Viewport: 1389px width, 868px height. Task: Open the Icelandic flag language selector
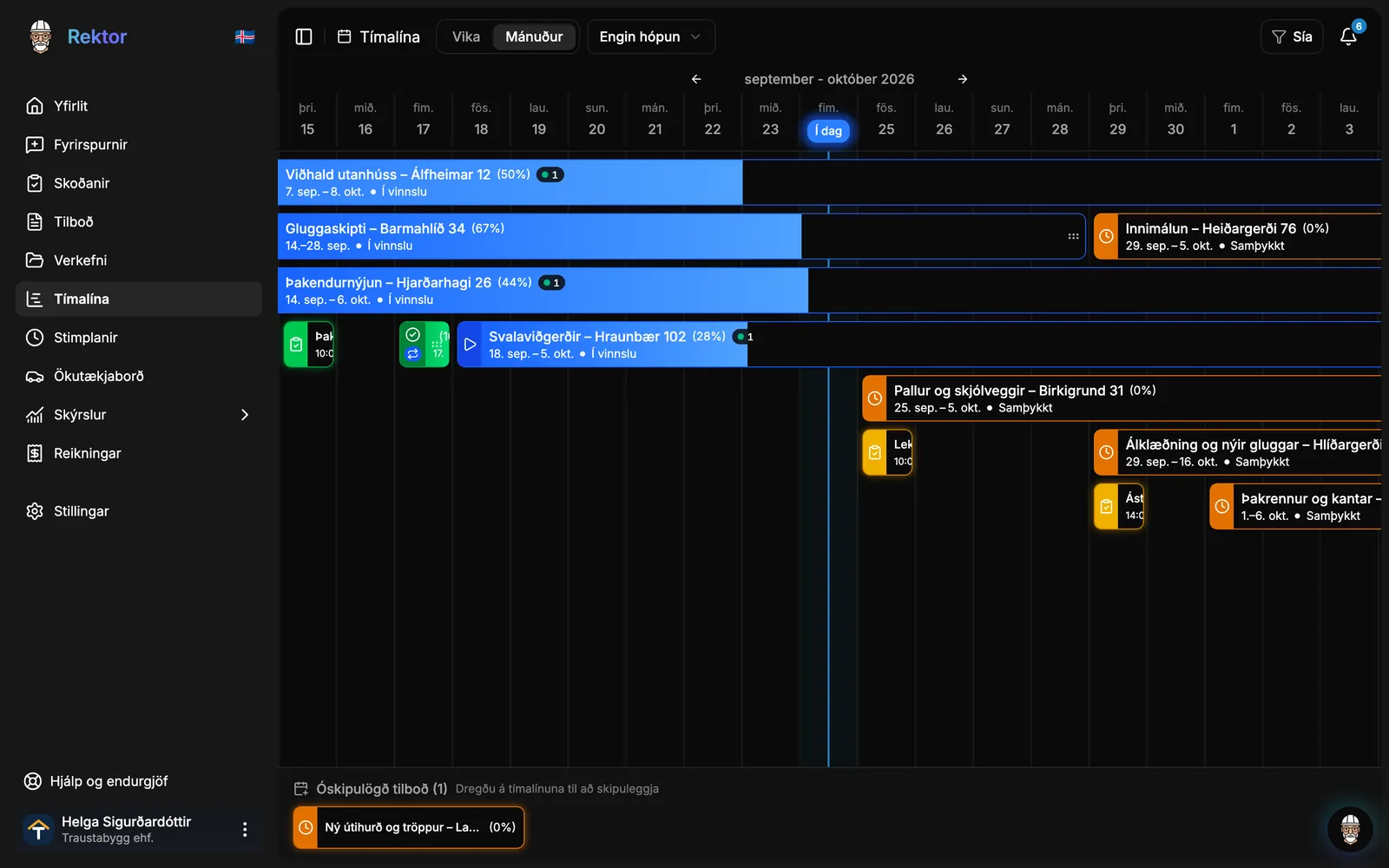click(245, 36)
